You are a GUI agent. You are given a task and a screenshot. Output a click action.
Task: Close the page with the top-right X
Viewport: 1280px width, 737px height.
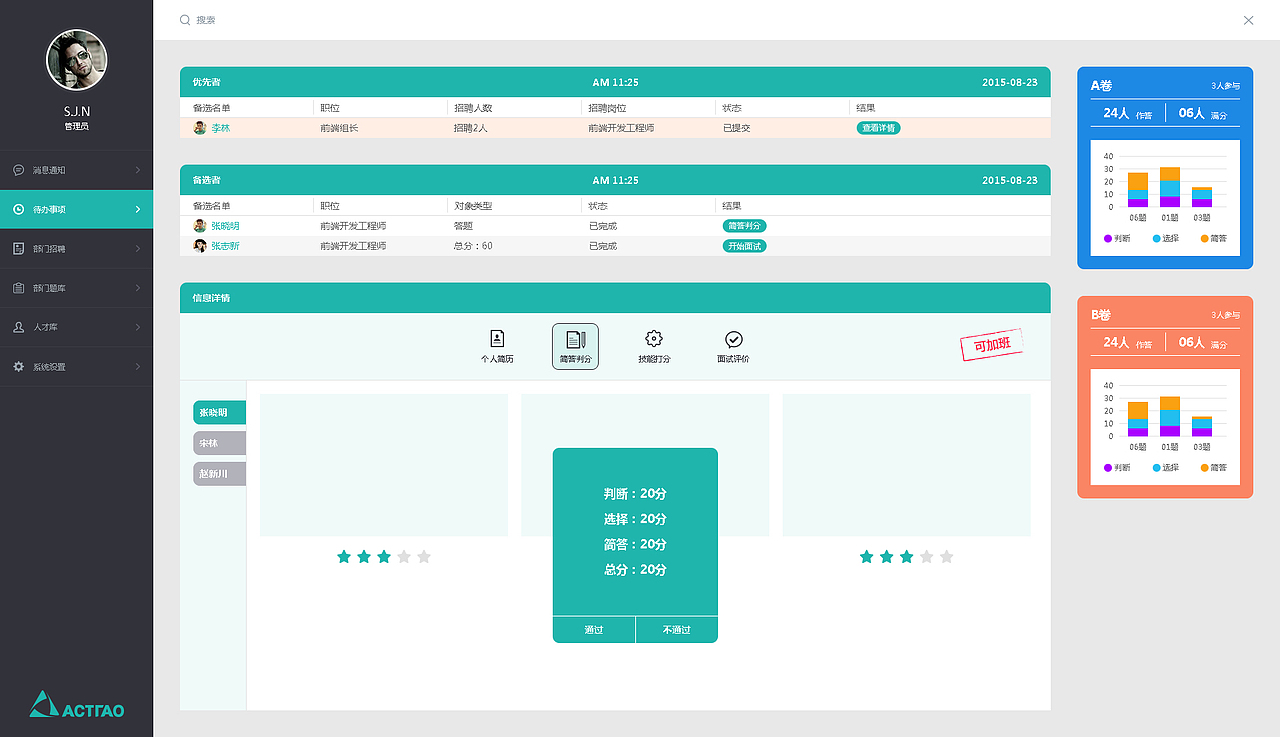click(x=1248, y=20)
